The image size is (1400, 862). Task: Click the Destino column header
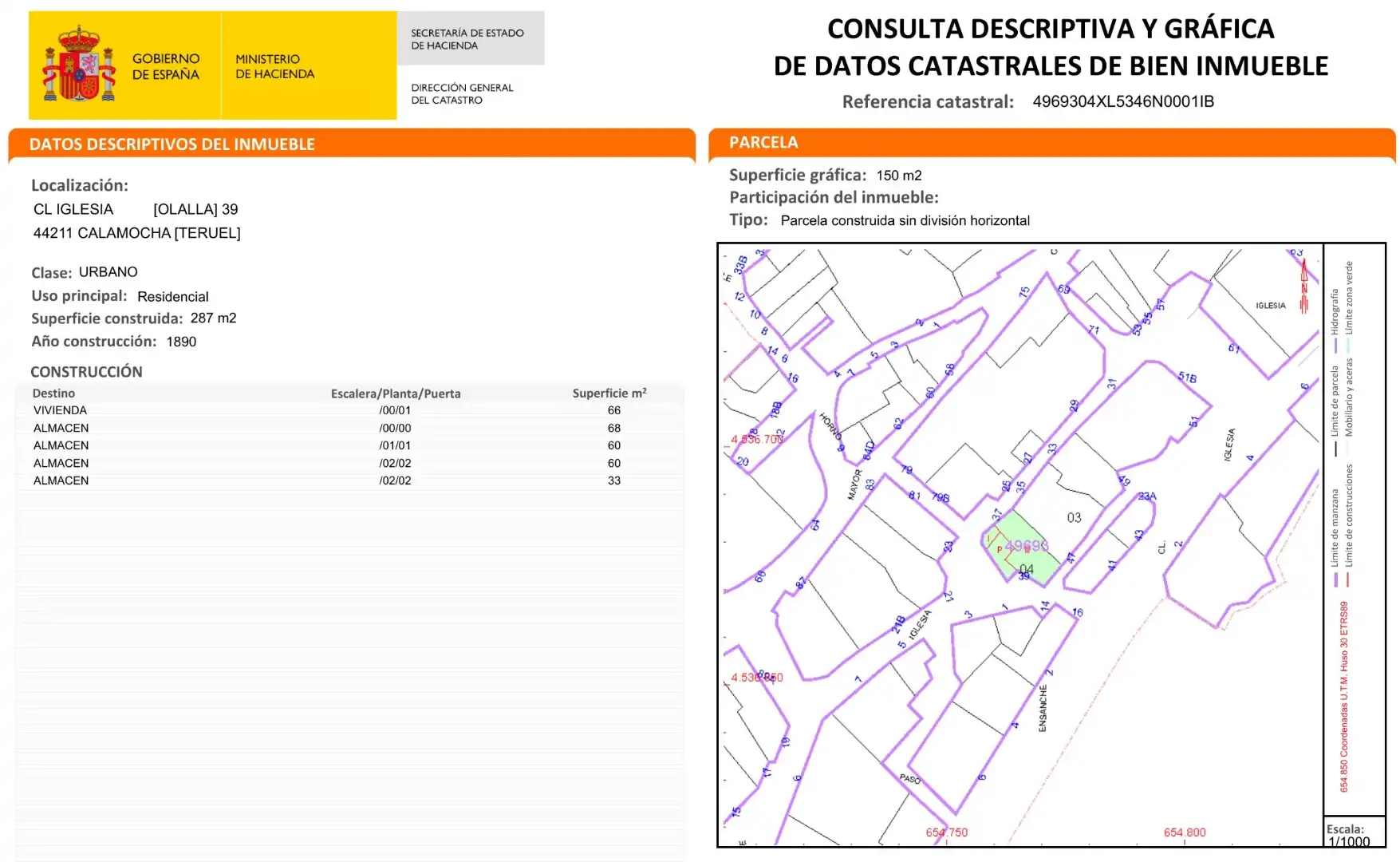[53, 393]
